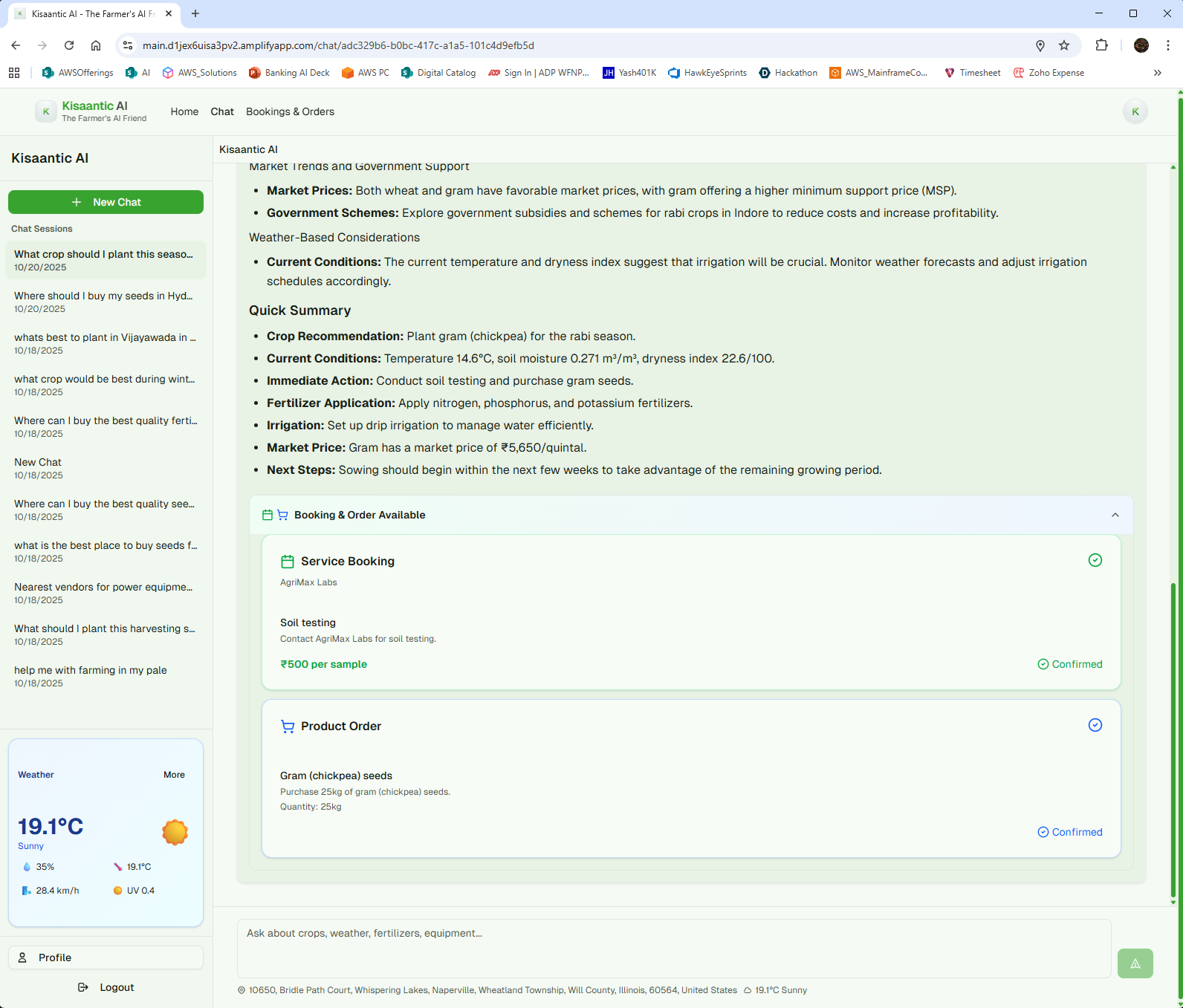The height and width of the screenshot is (1008, 1183).
Task: Click More in the Weather card
Action: click(174, 775)
